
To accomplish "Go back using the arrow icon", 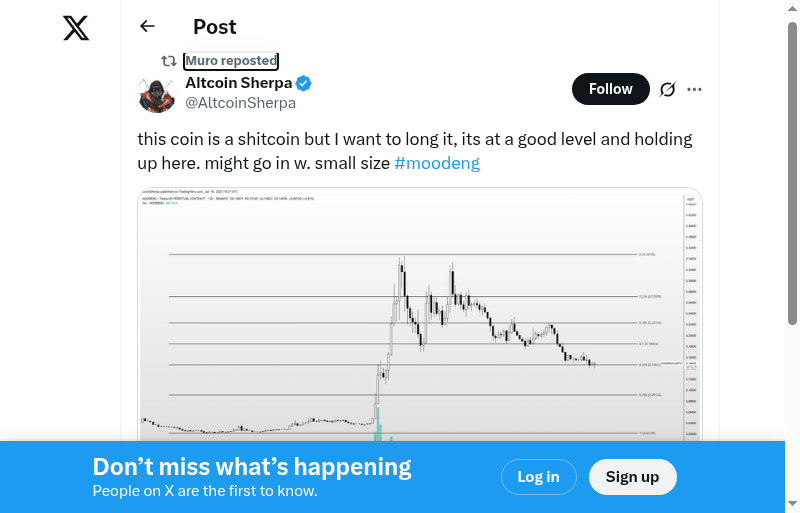I will coord(148,27).
